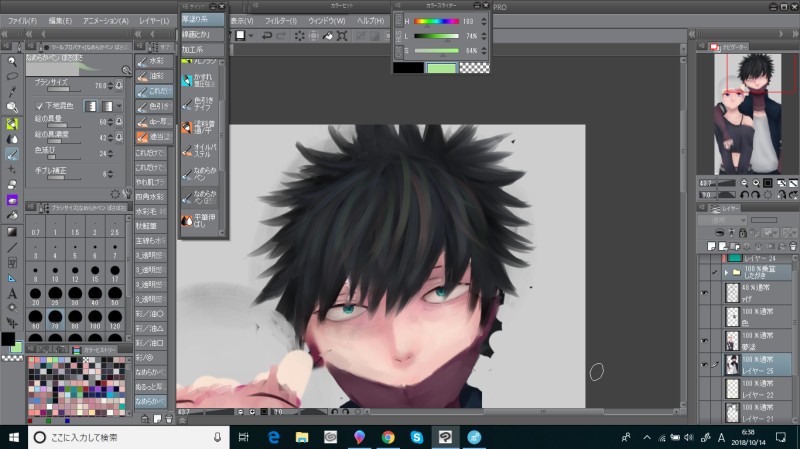Select the yellow-green Pen tool icon
This screenshot has height=449, width=800.
tap(12, 123)
